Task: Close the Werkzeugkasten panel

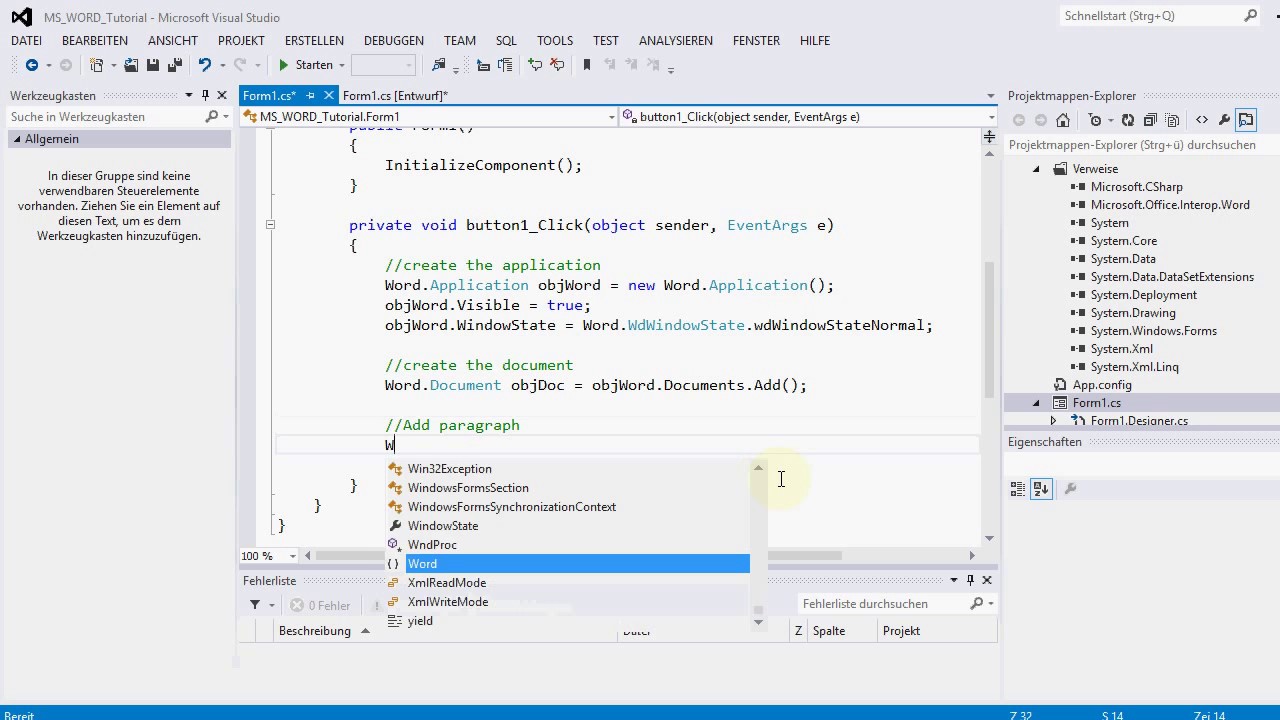Action: pos(222,96)
